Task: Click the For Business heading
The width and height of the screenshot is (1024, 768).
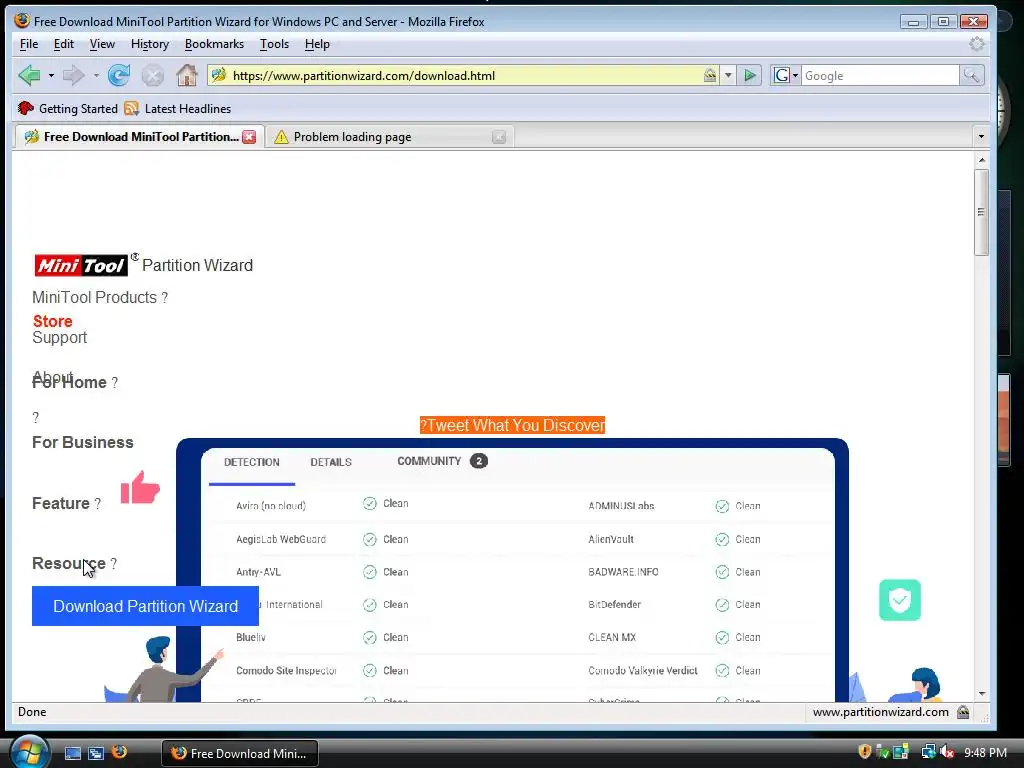Action: (83, 443)
